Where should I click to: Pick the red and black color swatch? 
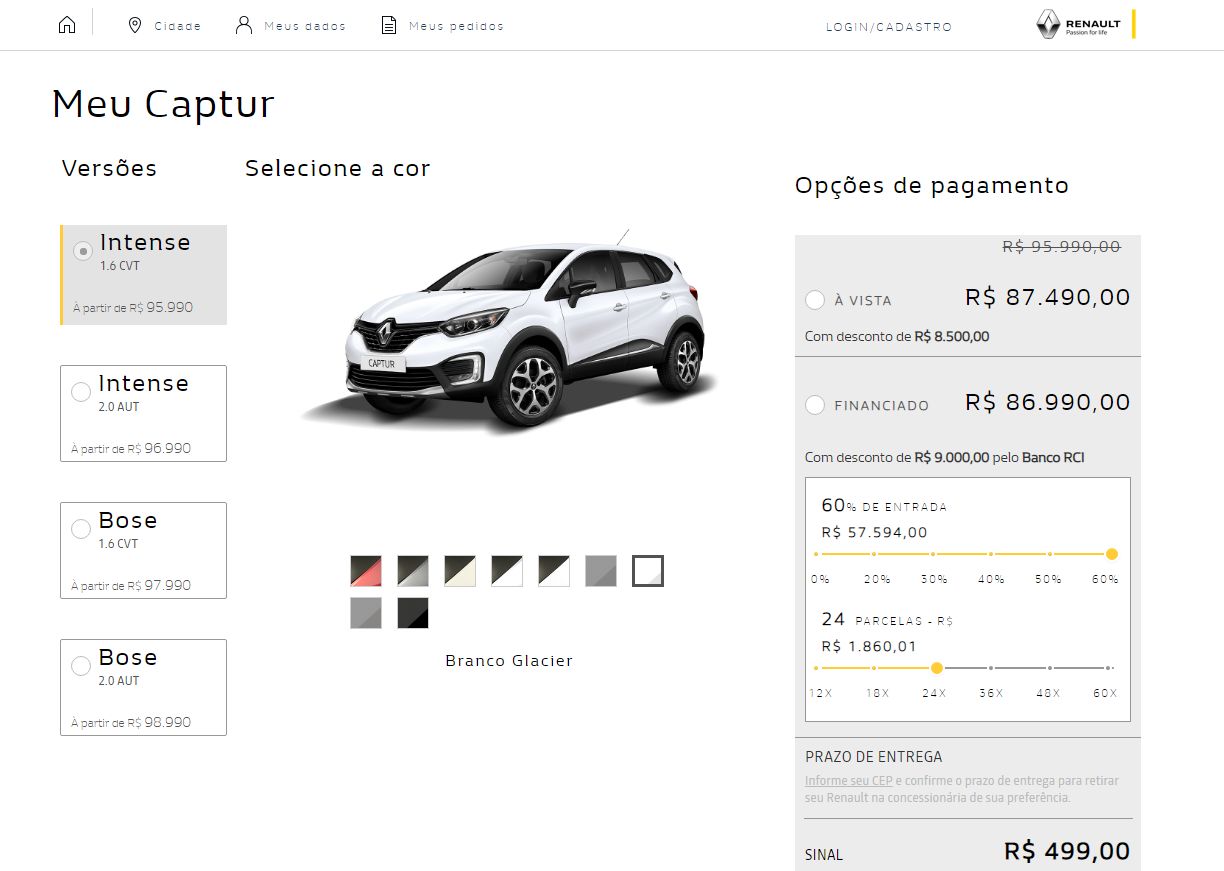point(366,571)
